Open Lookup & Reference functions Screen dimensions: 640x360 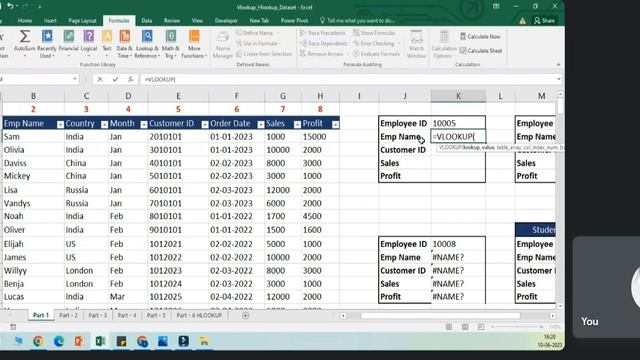[x=147, y=43]
